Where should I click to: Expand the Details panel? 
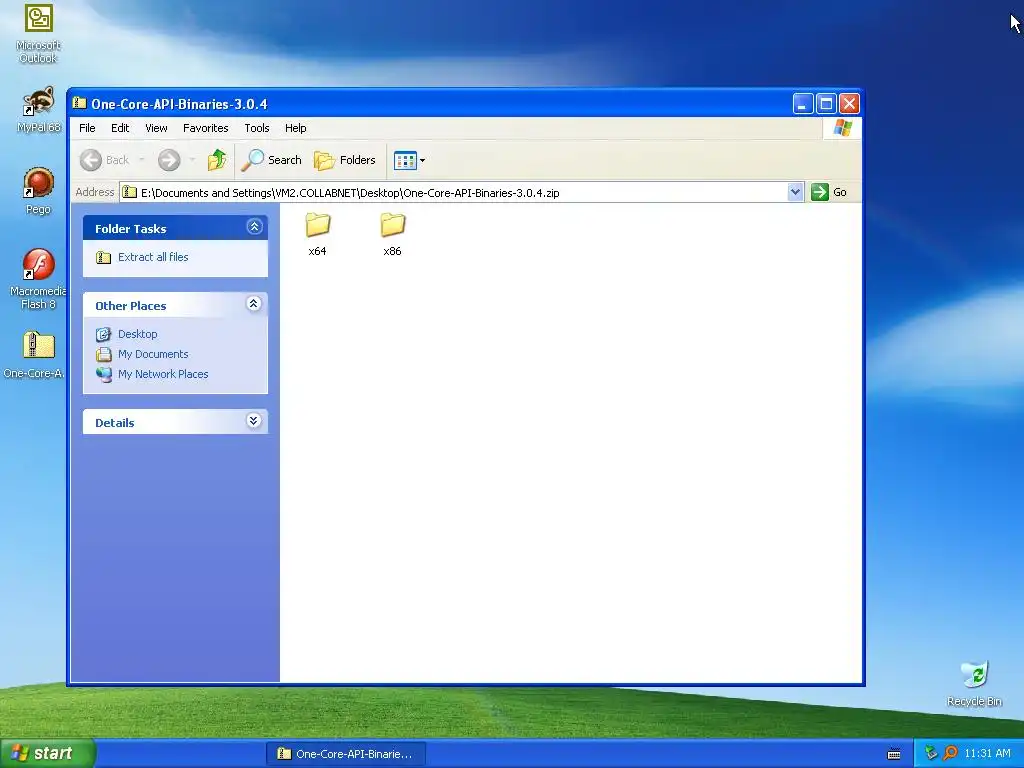[x=254, y=421]
